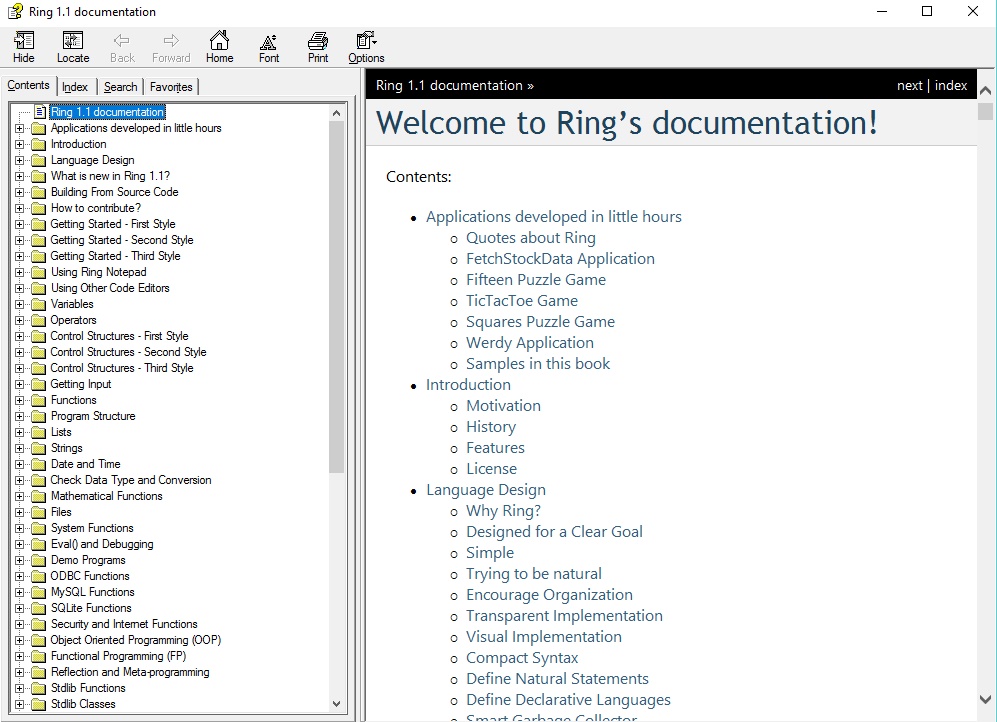Click the contents tree scroll up arrow

coord(336,113)
